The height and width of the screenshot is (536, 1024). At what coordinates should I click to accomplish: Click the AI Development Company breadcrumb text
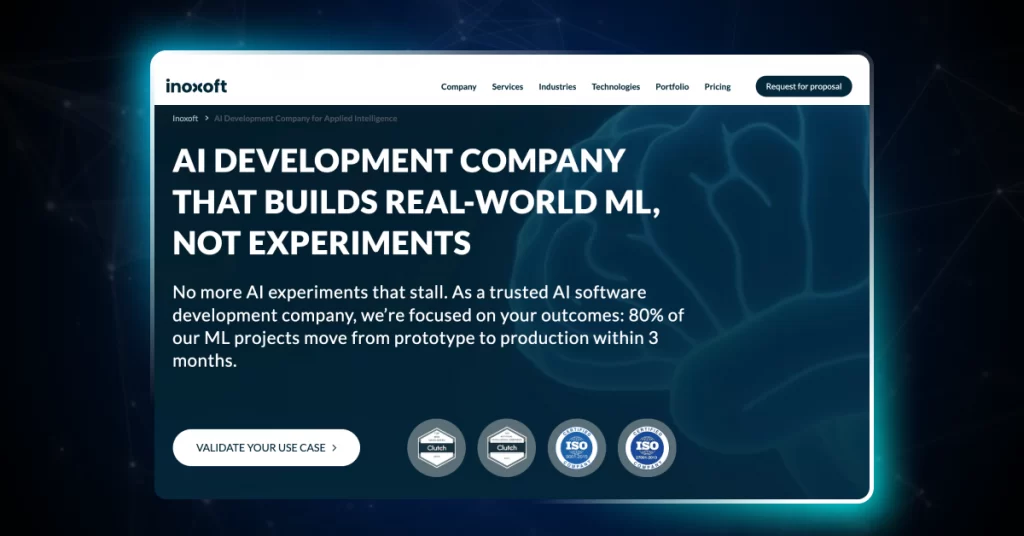tap(306, 118)
